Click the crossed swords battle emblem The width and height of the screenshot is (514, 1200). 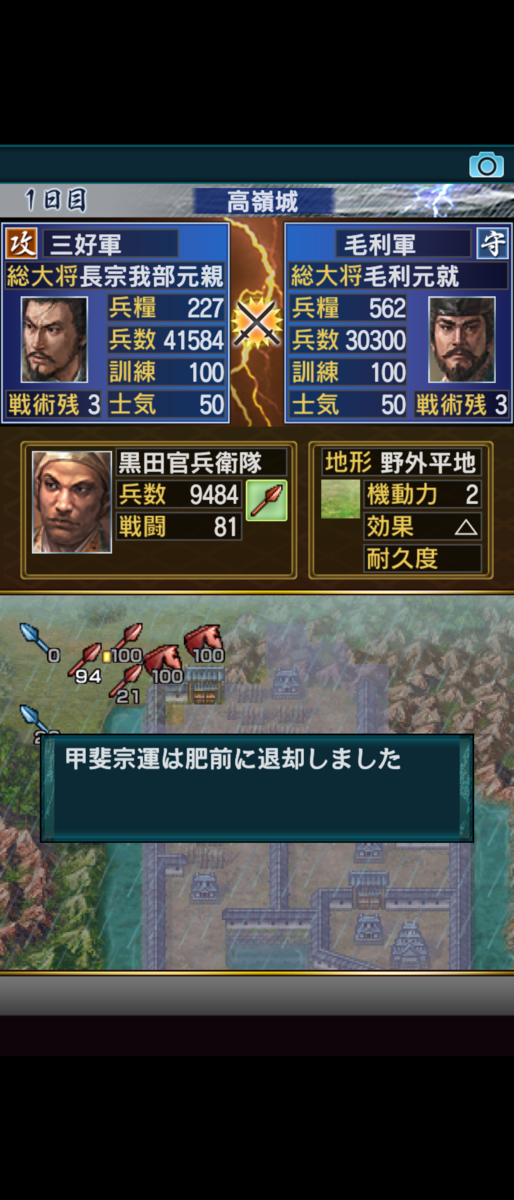click(257, 323)
